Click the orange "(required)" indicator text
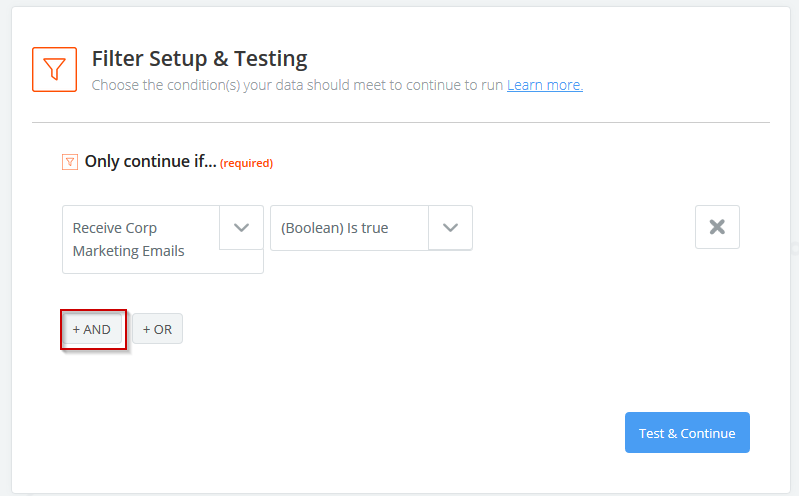This screenshot has height=496, width=799. click(x=246, y=163)
